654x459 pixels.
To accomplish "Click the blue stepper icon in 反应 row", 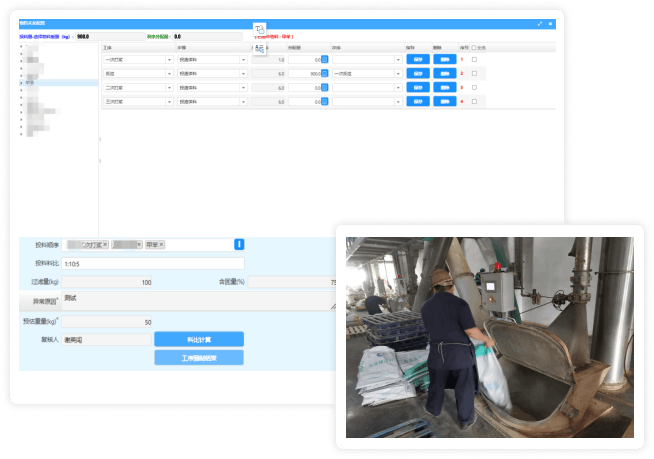I will tap(324, 74).
